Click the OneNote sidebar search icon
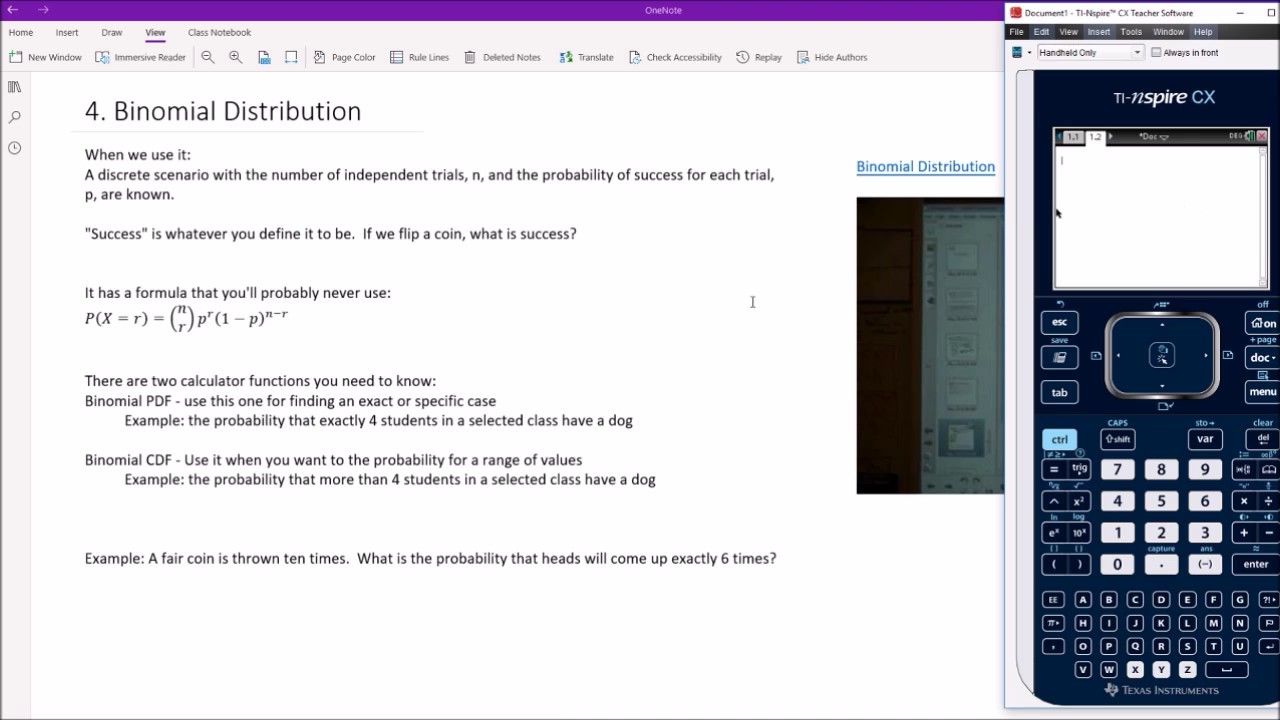This screenshot has width=1280, height=720. 14,117
